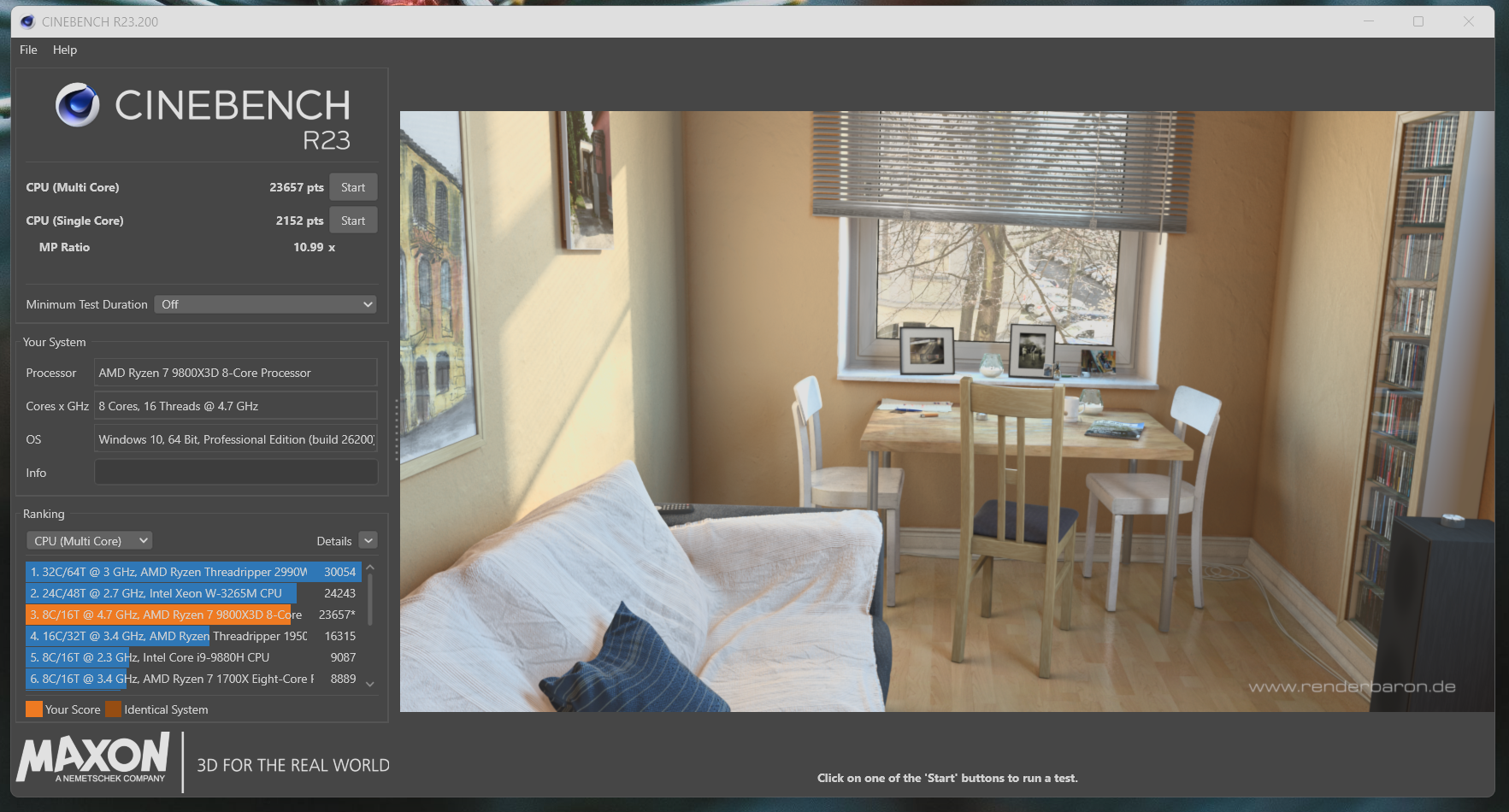Click the panel splitter grip handle

click(396, 430)
